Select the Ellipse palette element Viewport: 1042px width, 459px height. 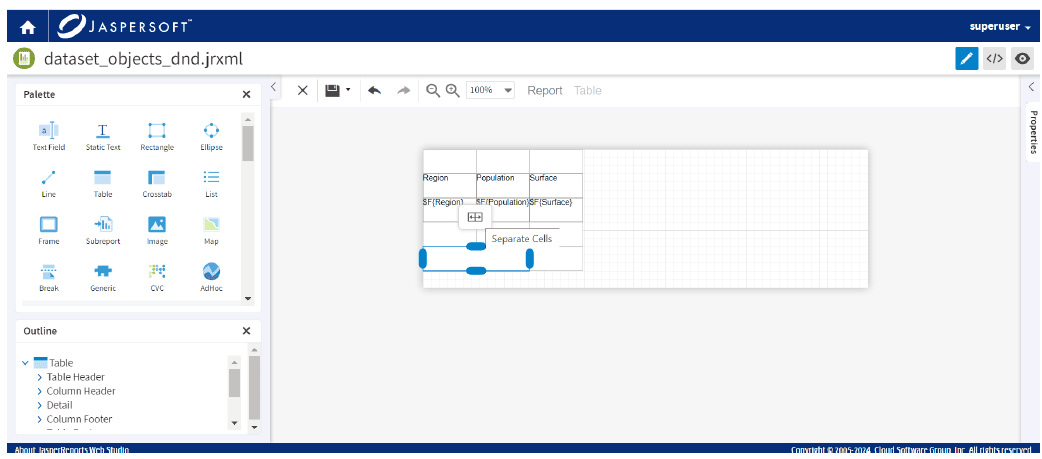pyautogui.click(x=211, y=136)
